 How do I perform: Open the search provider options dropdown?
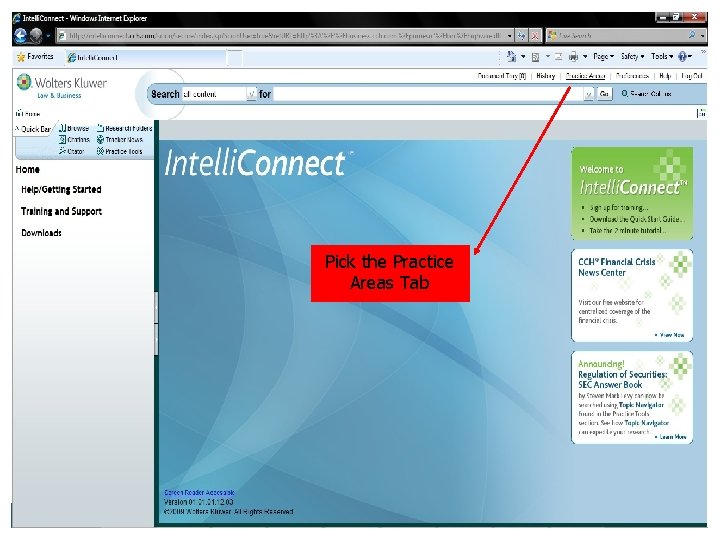703,35
